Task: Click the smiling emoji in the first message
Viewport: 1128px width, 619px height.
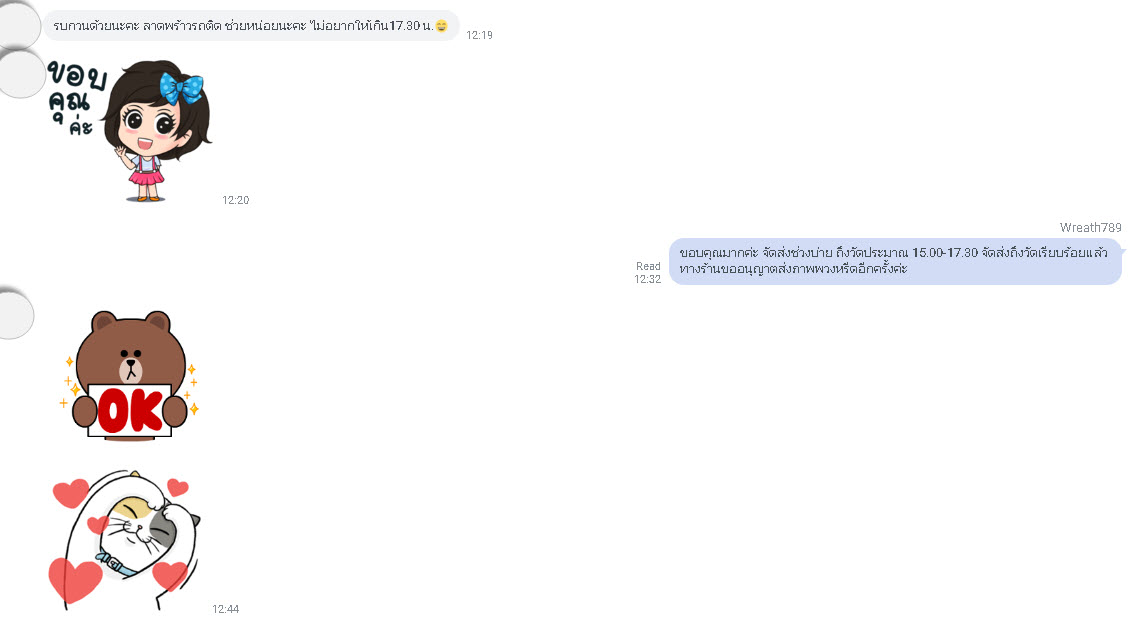Action: [x=442, y=26]
